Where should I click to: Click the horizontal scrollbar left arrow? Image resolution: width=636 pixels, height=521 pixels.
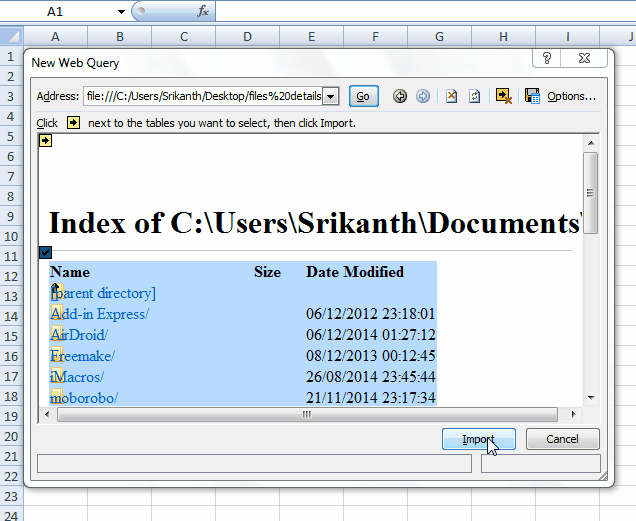click(x=47, y=414)
